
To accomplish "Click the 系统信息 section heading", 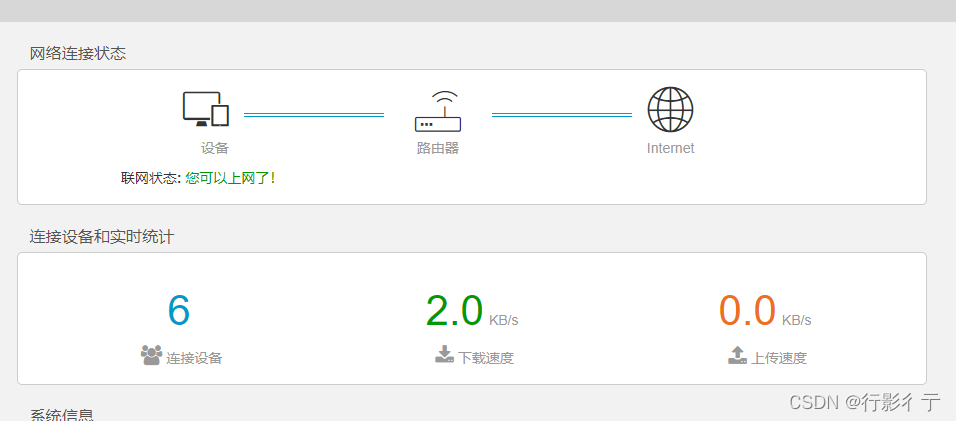I will [62, 415].
